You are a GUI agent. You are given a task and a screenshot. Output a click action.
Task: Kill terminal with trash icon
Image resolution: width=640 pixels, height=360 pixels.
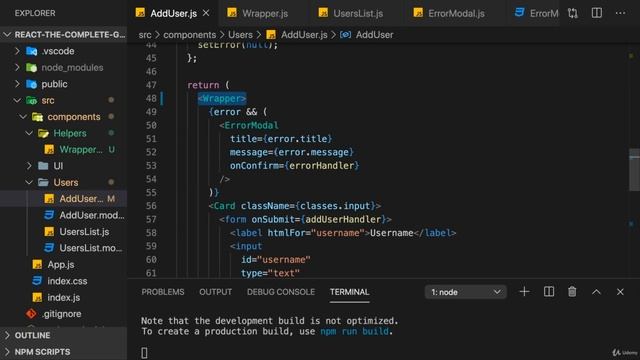pos(572,292)
